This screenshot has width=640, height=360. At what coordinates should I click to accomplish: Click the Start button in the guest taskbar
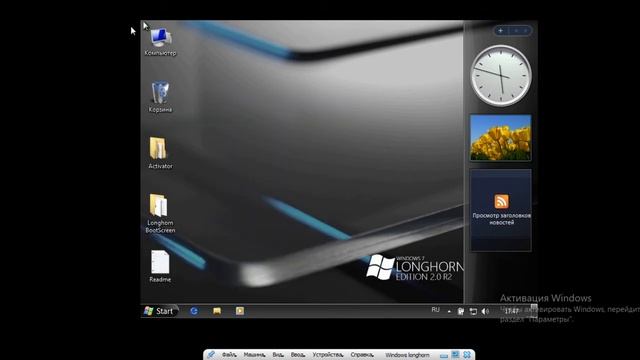159,311
